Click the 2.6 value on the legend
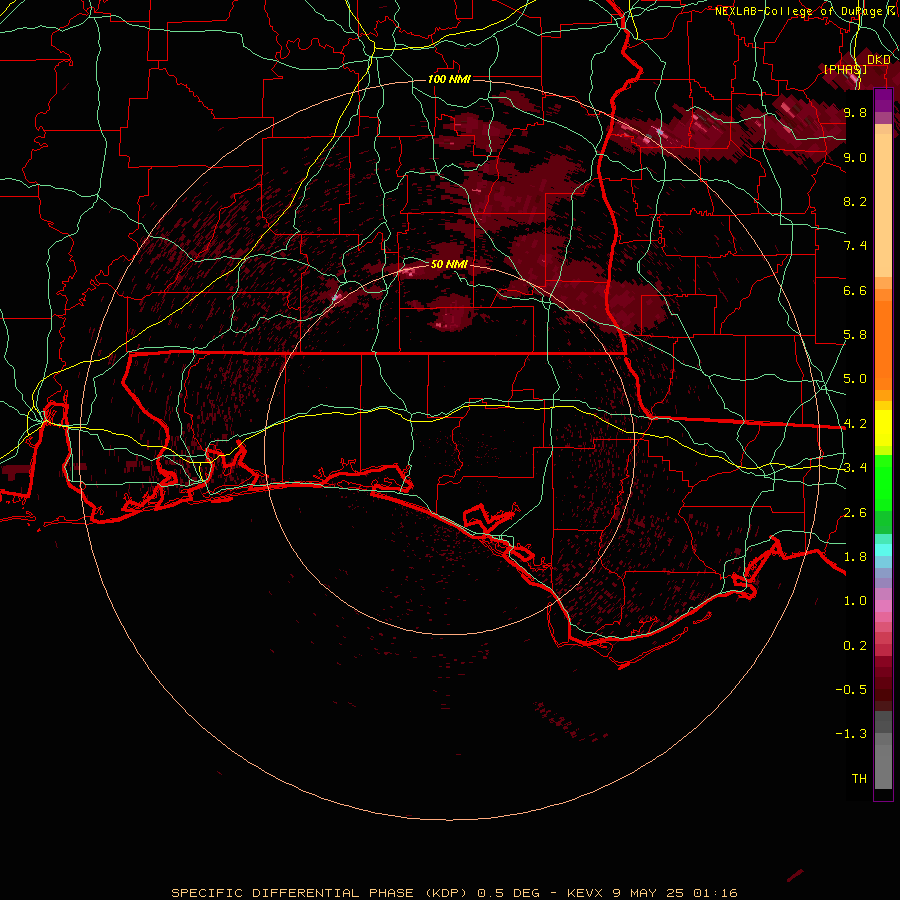The width and height of the screenshot is (900, 900). click(x=855, y=513)
